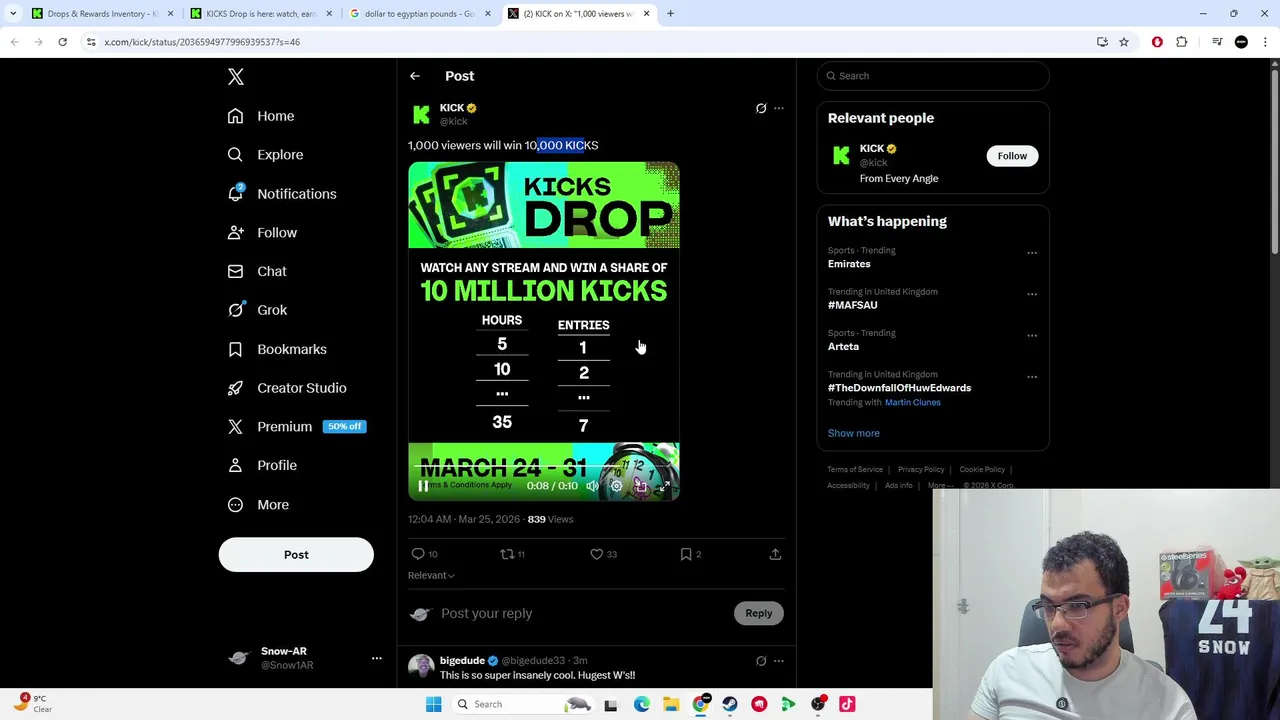The width and height of the screenshot is (1280, 720).
Task: Open options dots for Emirates trend
Action: click(x=1032, y=253)
